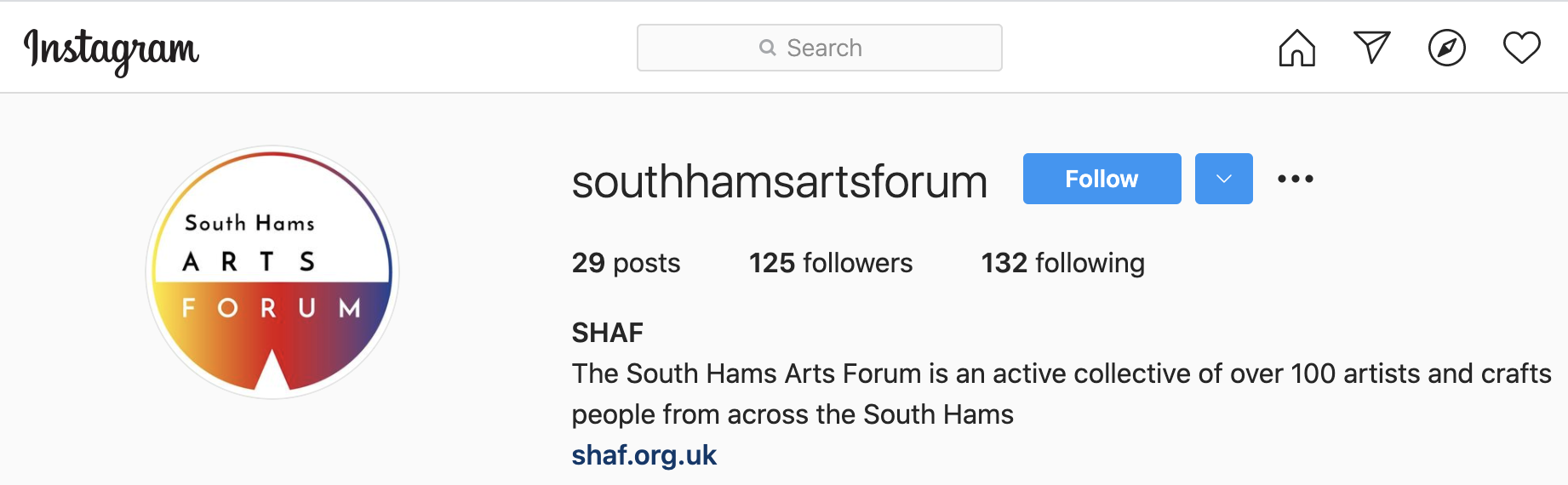1568x485 pixels.
Task: Open Direct messages paper plane icon
Action: pos(1371,48)
